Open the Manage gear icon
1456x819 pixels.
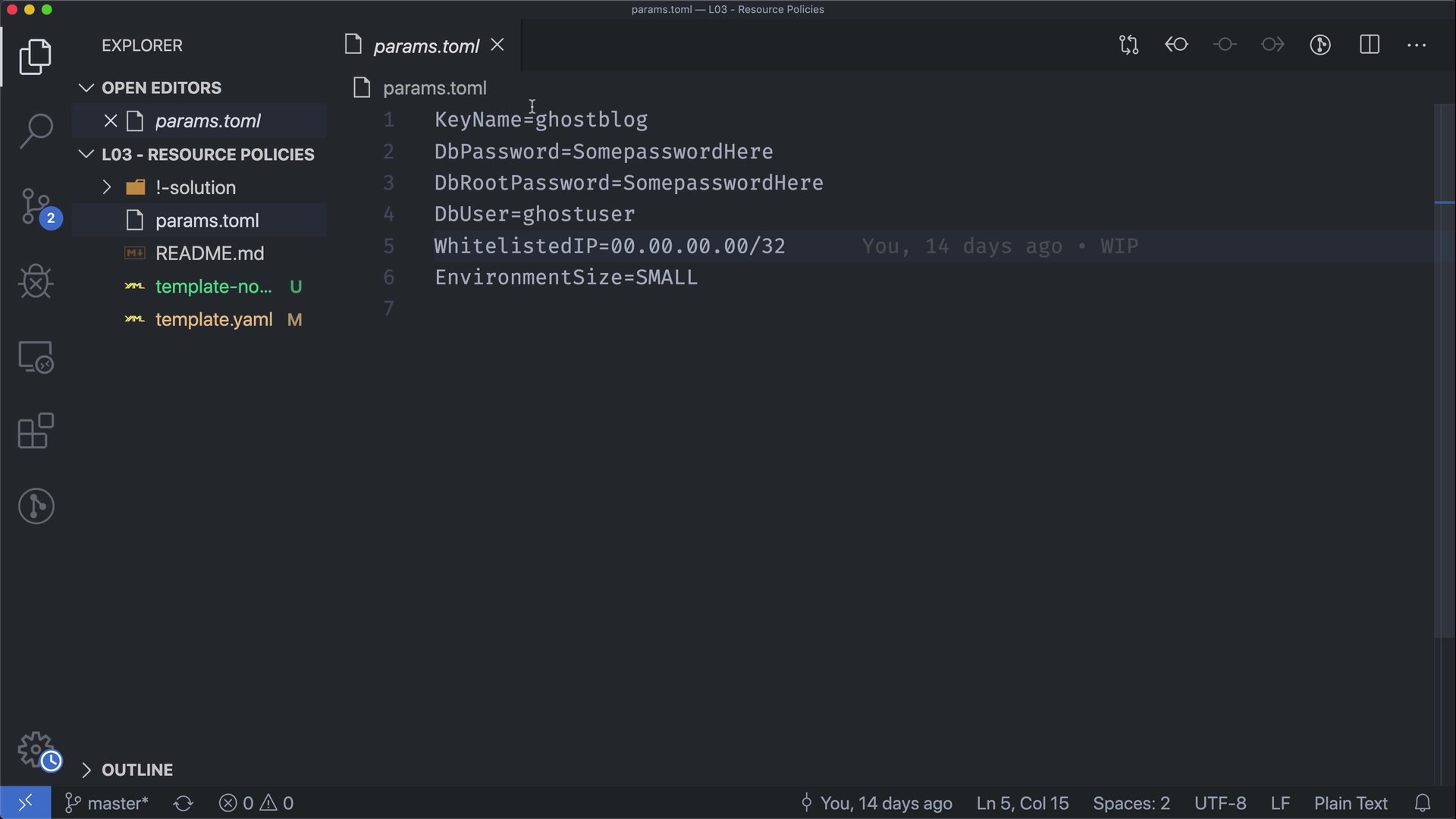tap(36, 750)
